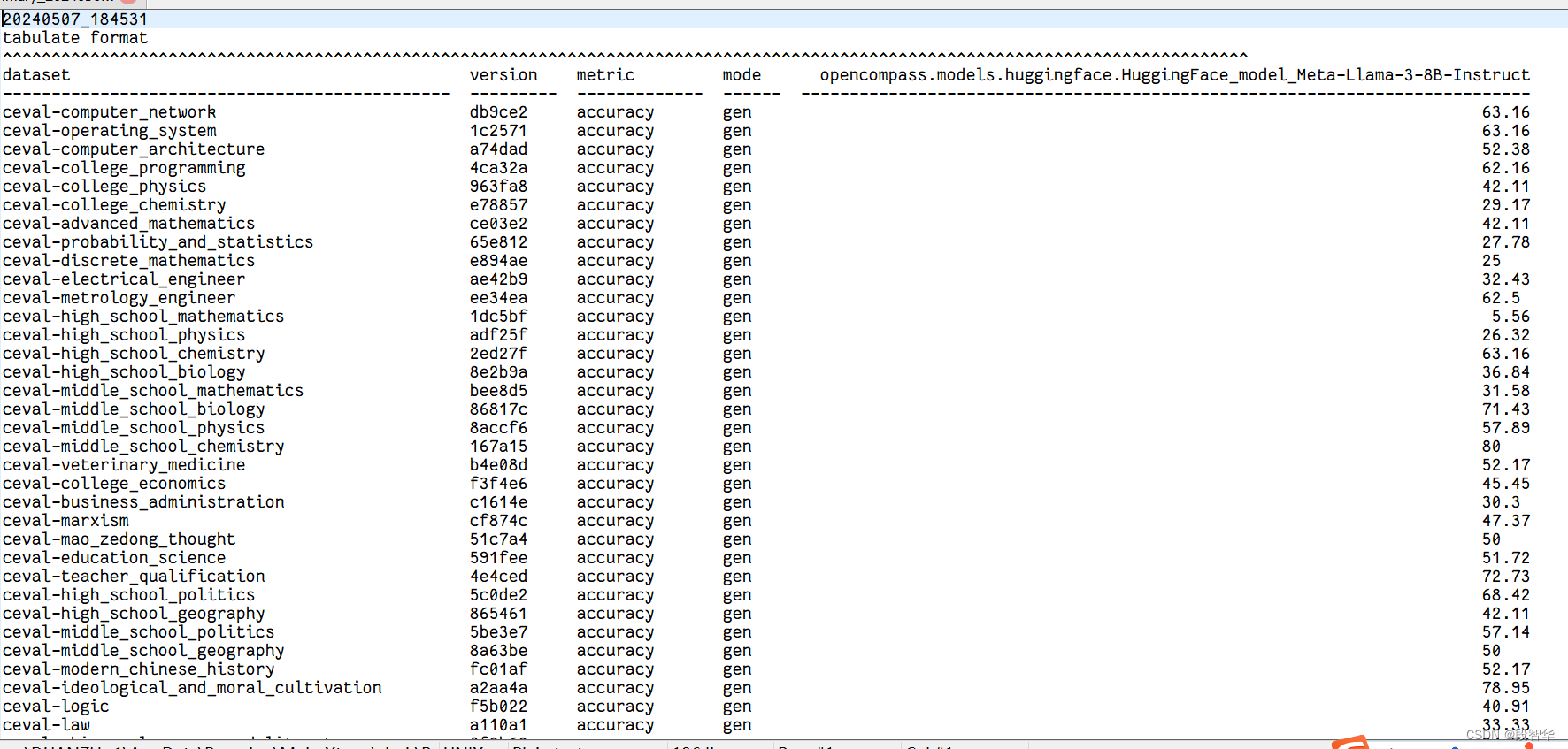Select the ceval-metrology_engineer dataset name

coord(119,298)
